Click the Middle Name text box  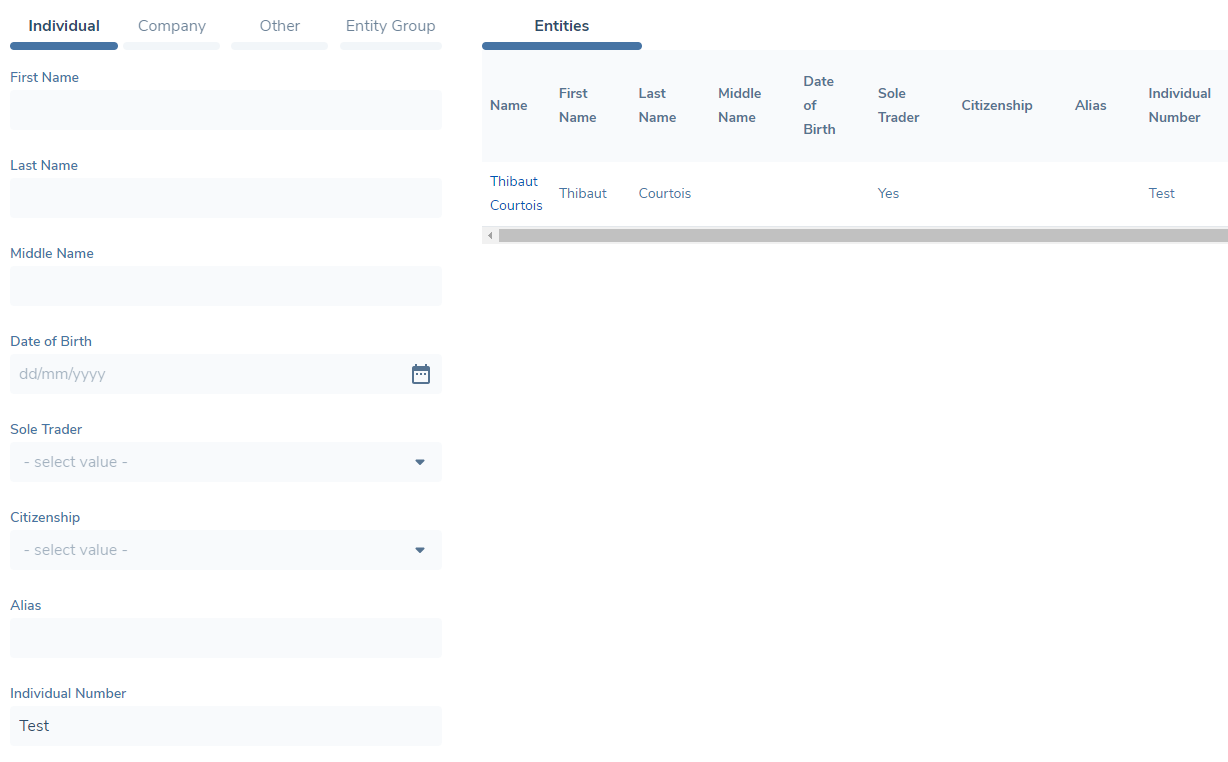click(x=225, y=286)
